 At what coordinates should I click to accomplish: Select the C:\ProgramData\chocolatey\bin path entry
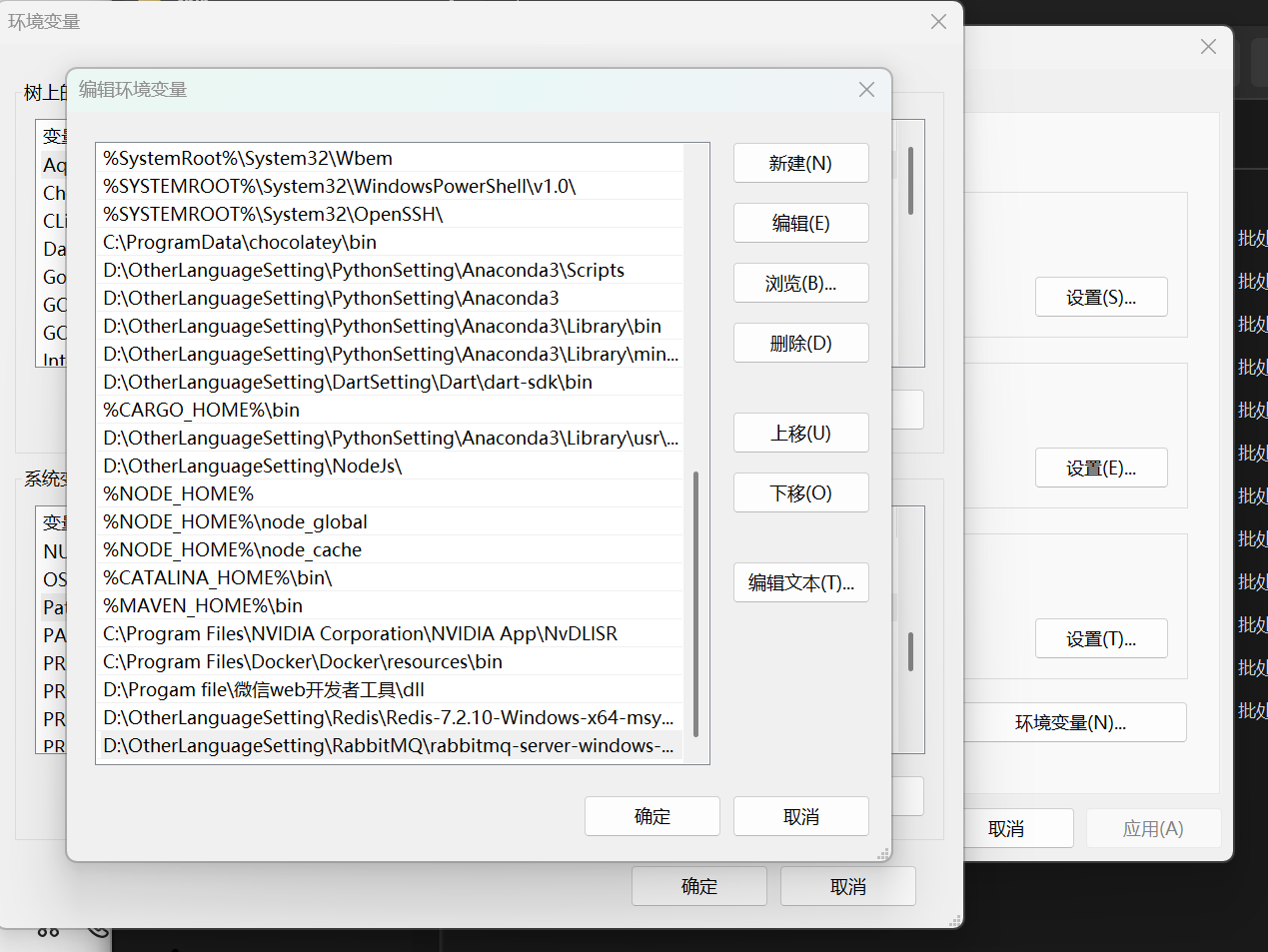(x=240, y=243)
